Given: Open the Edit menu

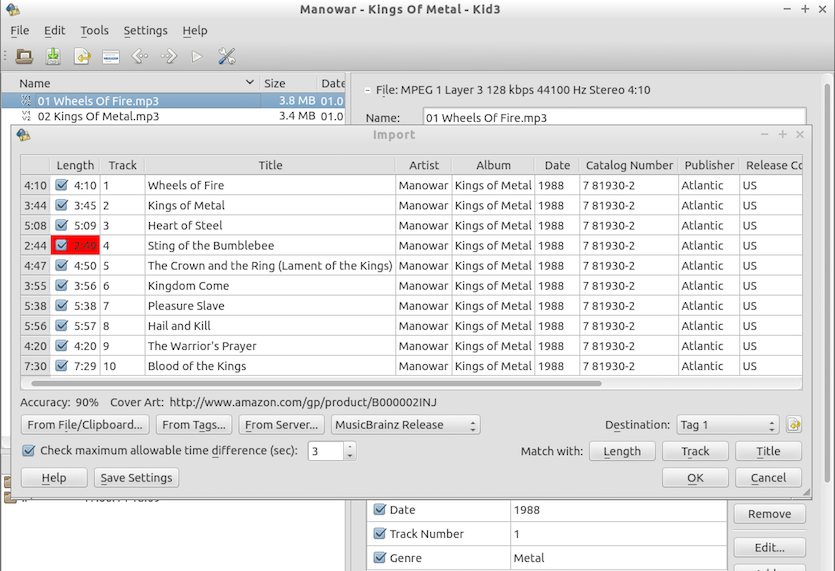Looking at the screenshot, I should [x=54, y=31].
